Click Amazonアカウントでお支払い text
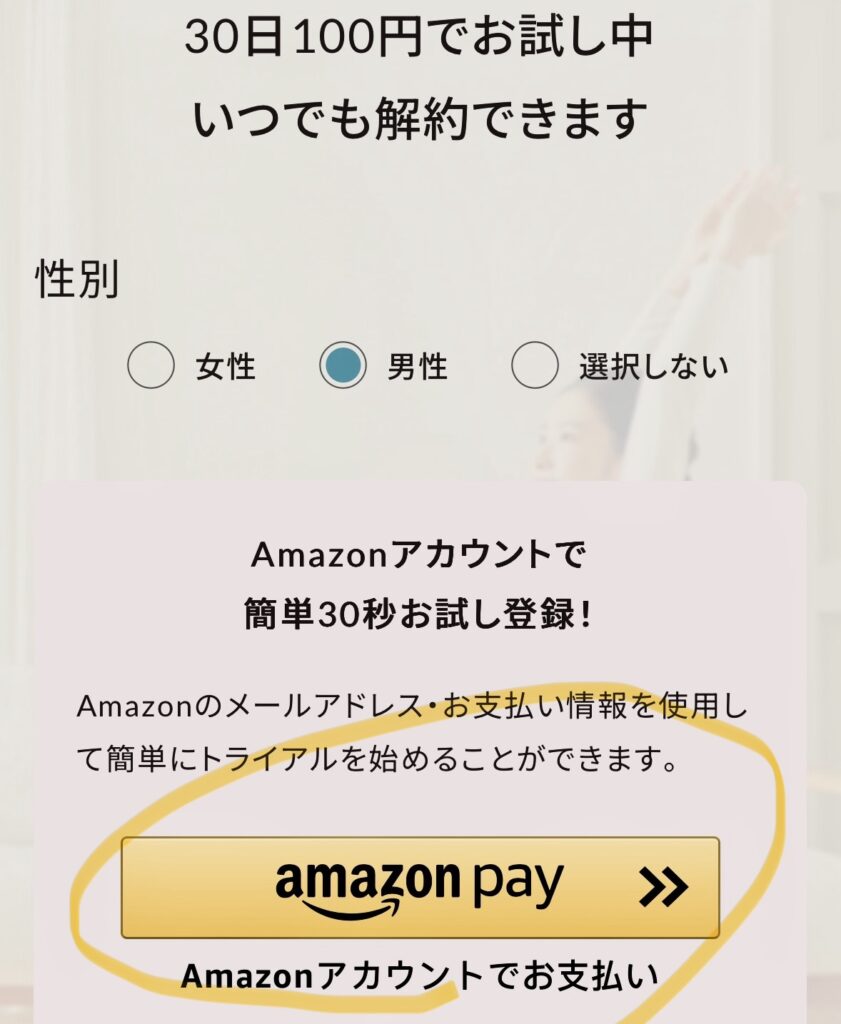The image size is (841, 1024). pyautogui.click(x=420, y=976)
